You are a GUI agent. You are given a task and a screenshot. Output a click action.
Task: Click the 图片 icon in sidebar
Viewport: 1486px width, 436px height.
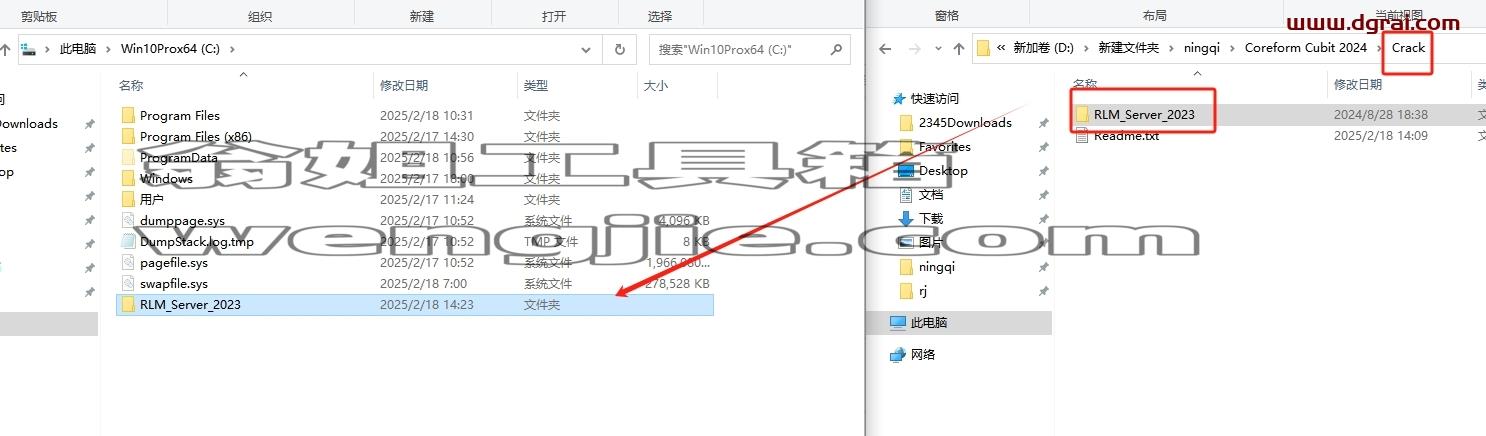click(x=906, y=242)
